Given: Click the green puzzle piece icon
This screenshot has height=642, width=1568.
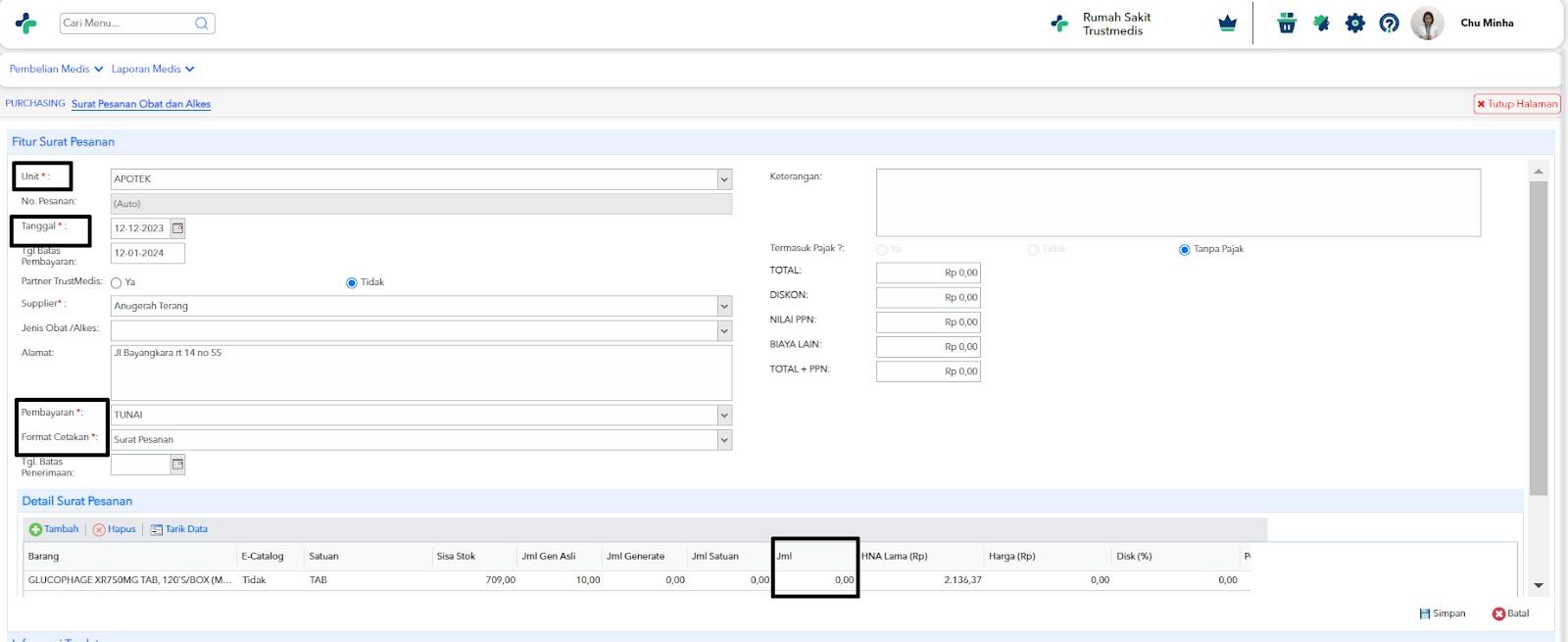Looking at the screenshot, I should point(1321,23).
